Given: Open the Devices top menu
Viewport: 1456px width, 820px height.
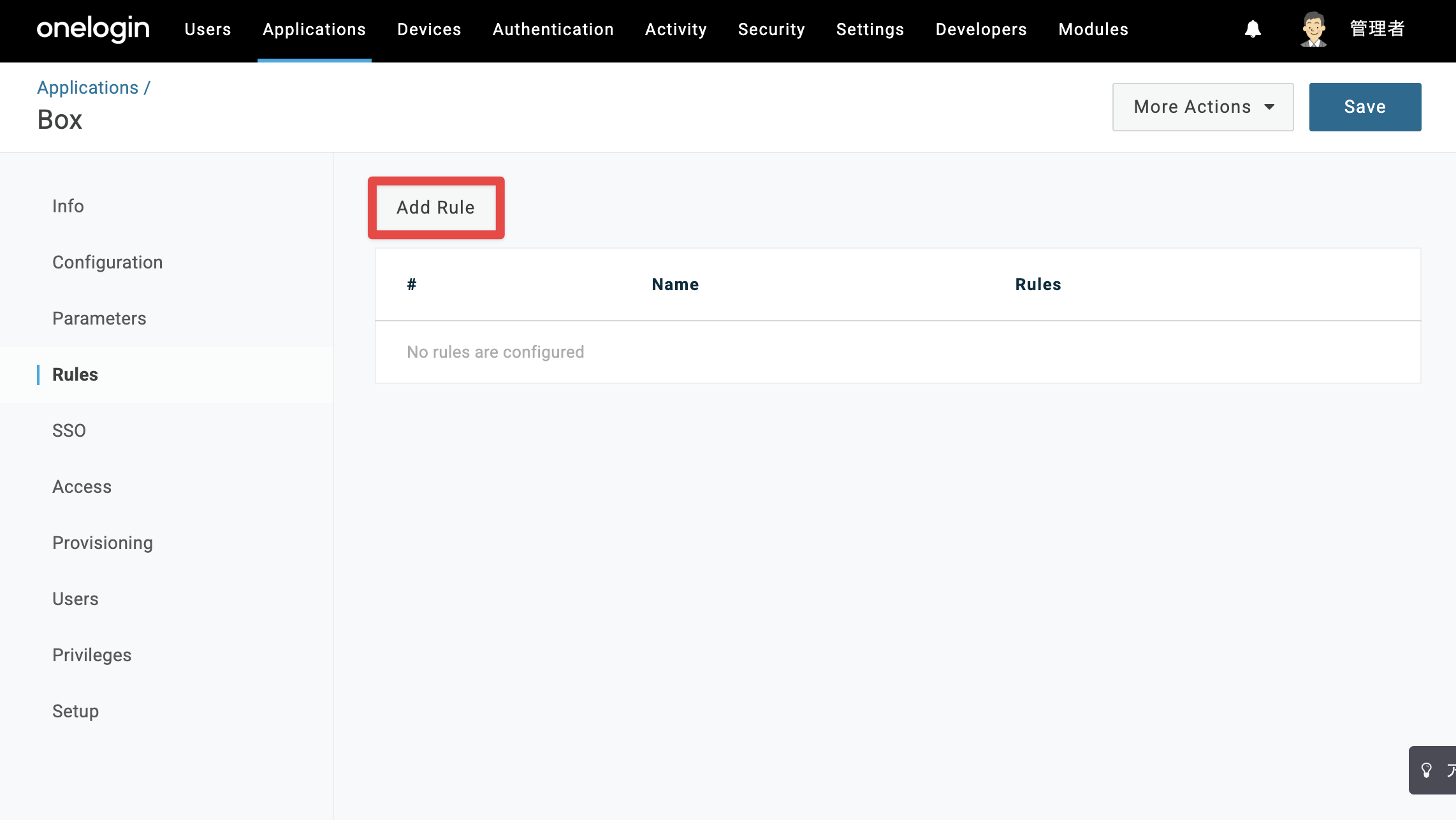Looking at the screenshot, I should (429, 29).
